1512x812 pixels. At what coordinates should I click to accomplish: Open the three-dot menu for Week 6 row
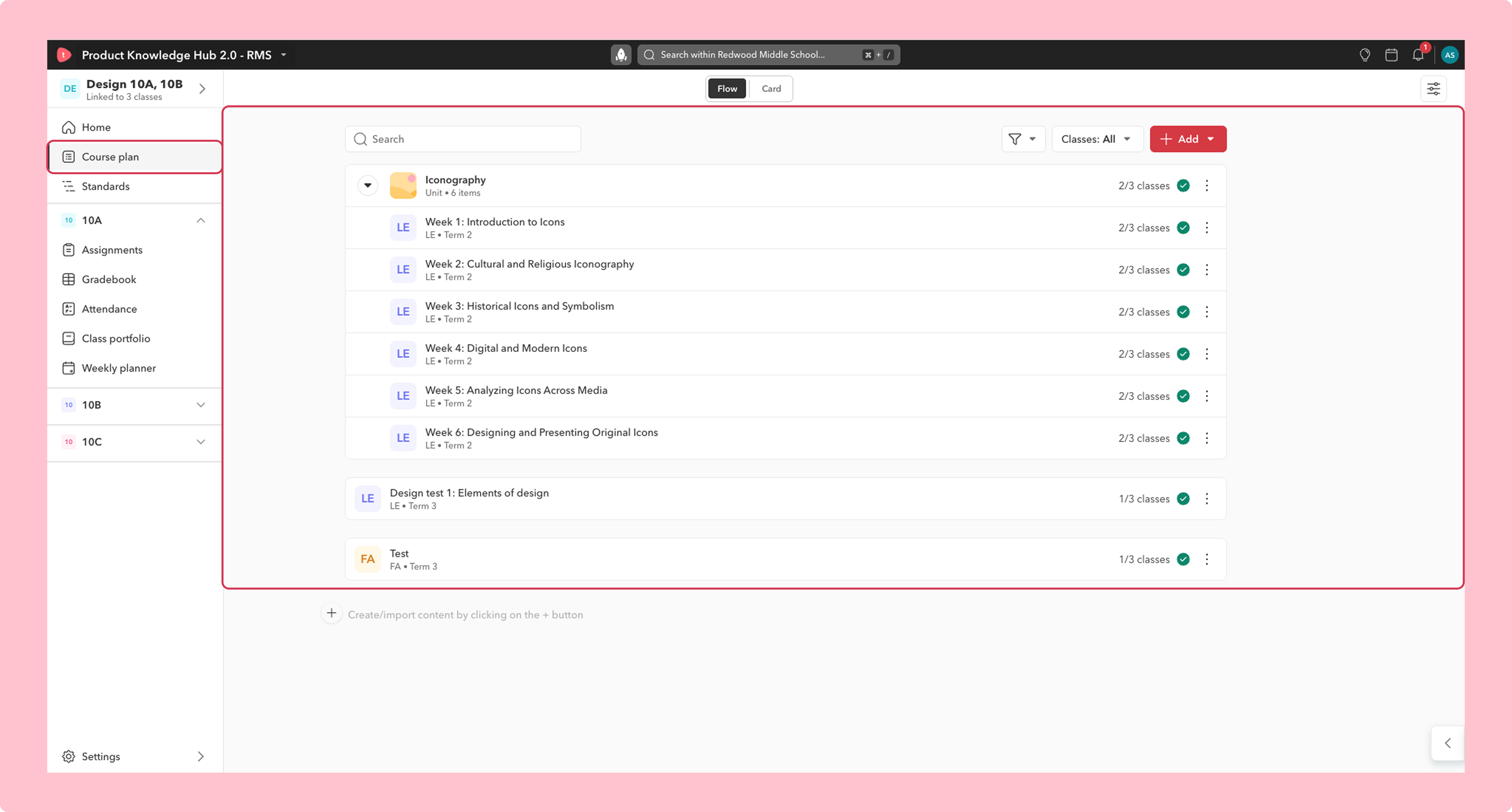coord(1207,438)
